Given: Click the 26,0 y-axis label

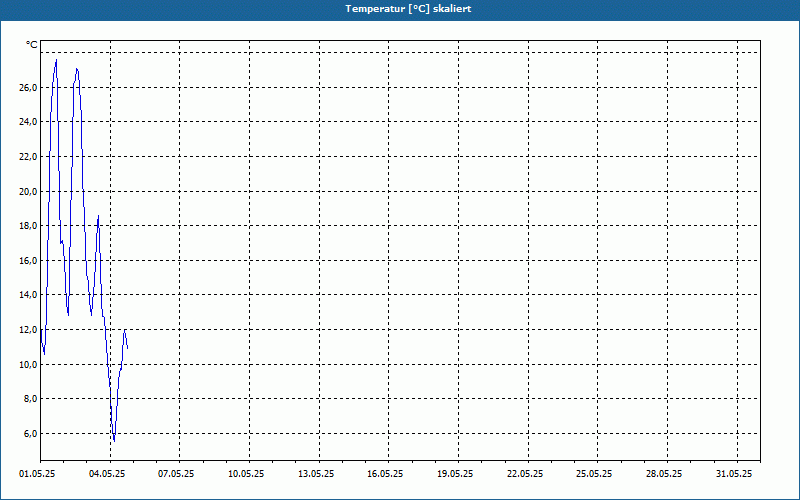Looking at the screenshot, I should (x=28, y=88).
